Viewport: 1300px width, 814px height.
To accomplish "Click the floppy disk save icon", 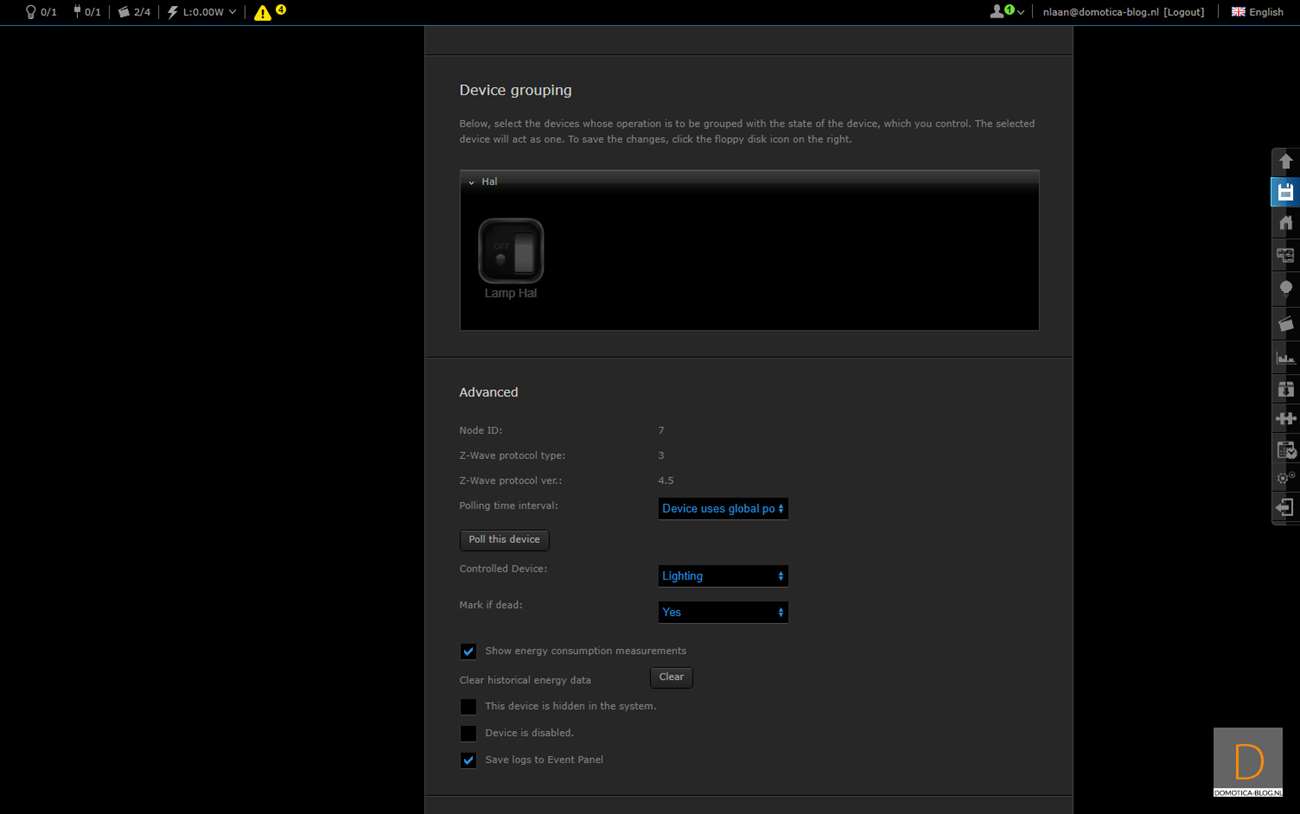I will pyautogui.click(x=1285, y=192).
